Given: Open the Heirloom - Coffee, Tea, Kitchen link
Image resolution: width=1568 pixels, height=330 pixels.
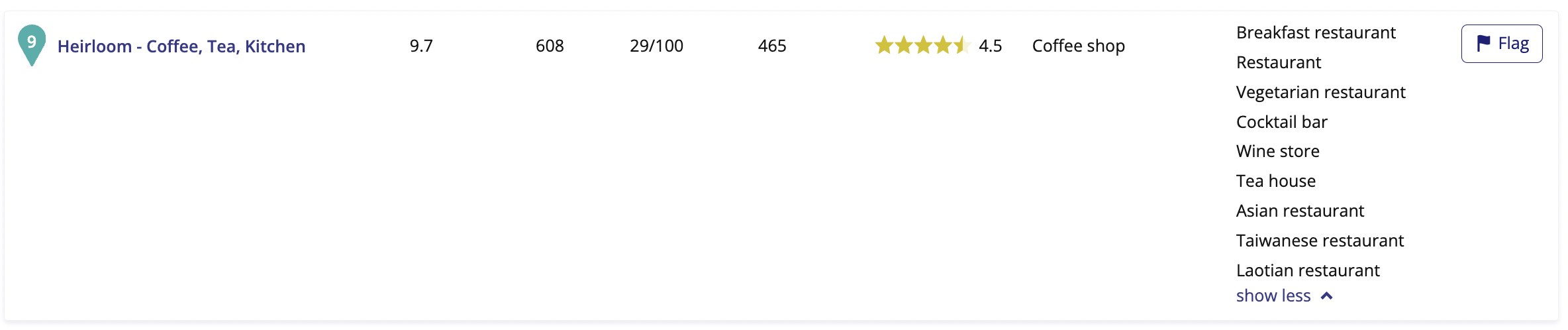Looking at the screenshot, I should point(181,46).
